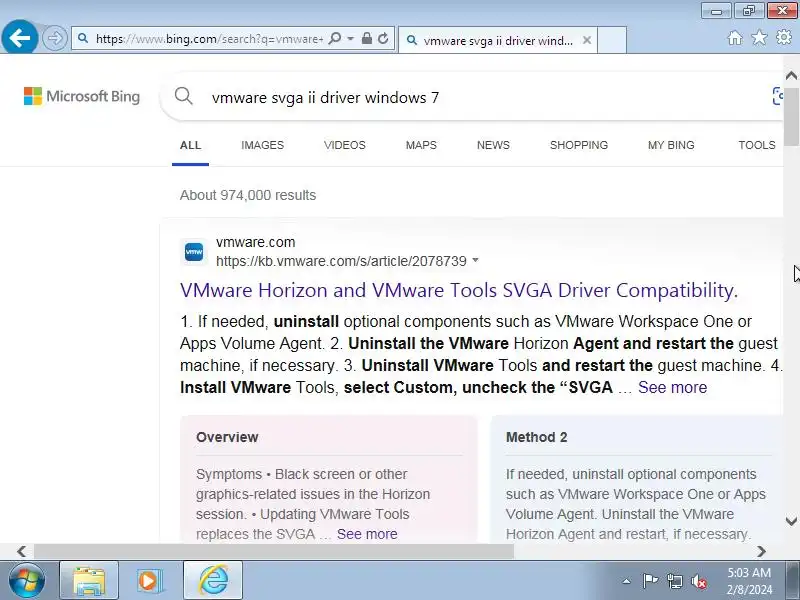Screen dimensions: 800x600
Task: Click the Show desktop button
Action: point(793,581)
